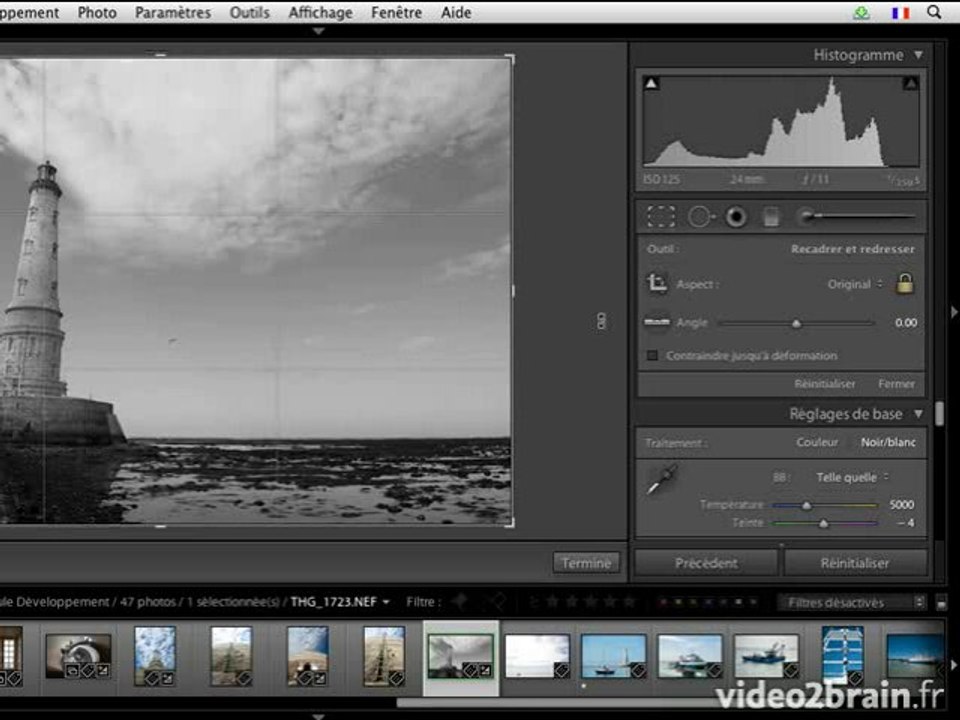Image resolution: width=960 pixels, height=720 pixels.
Task: Enable Contraindre jusqu'à déformation checkbox
Action: click(653, 355)
